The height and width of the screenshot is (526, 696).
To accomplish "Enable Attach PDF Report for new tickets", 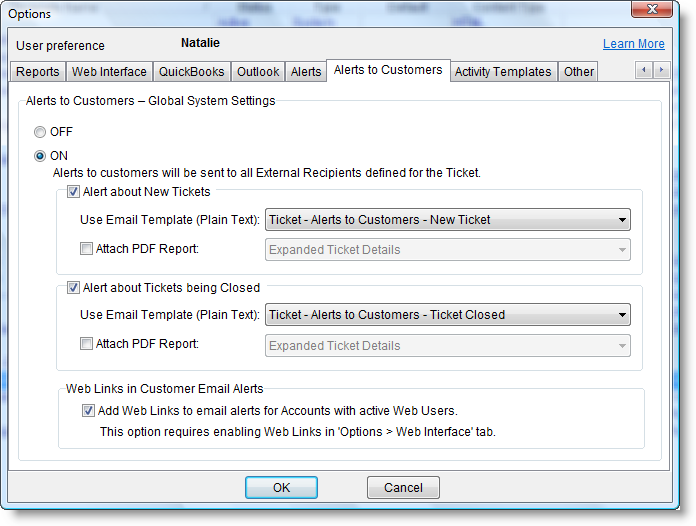I will click(x=86, y=248).
